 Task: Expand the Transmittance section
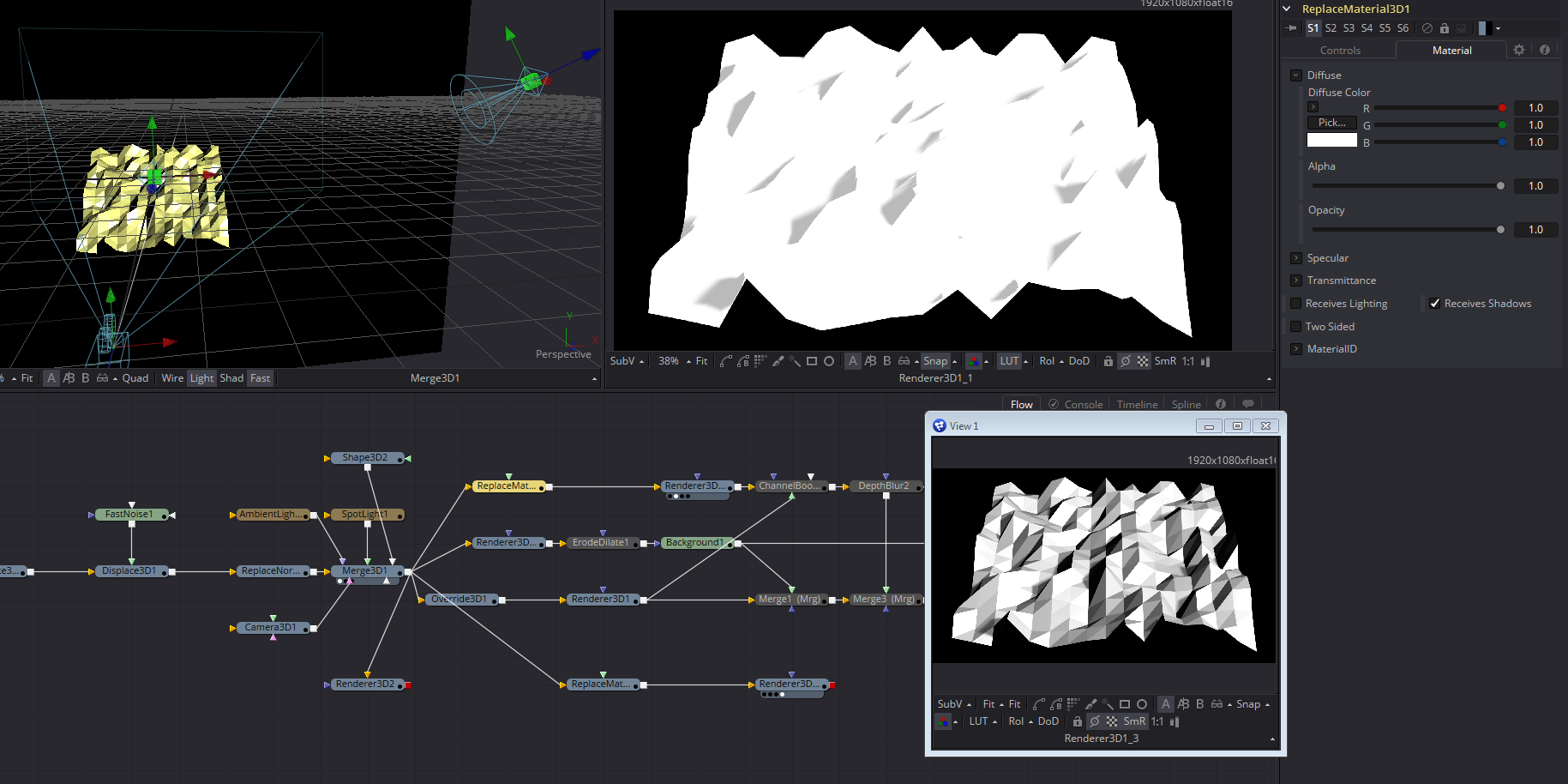tap(1296, 280)
